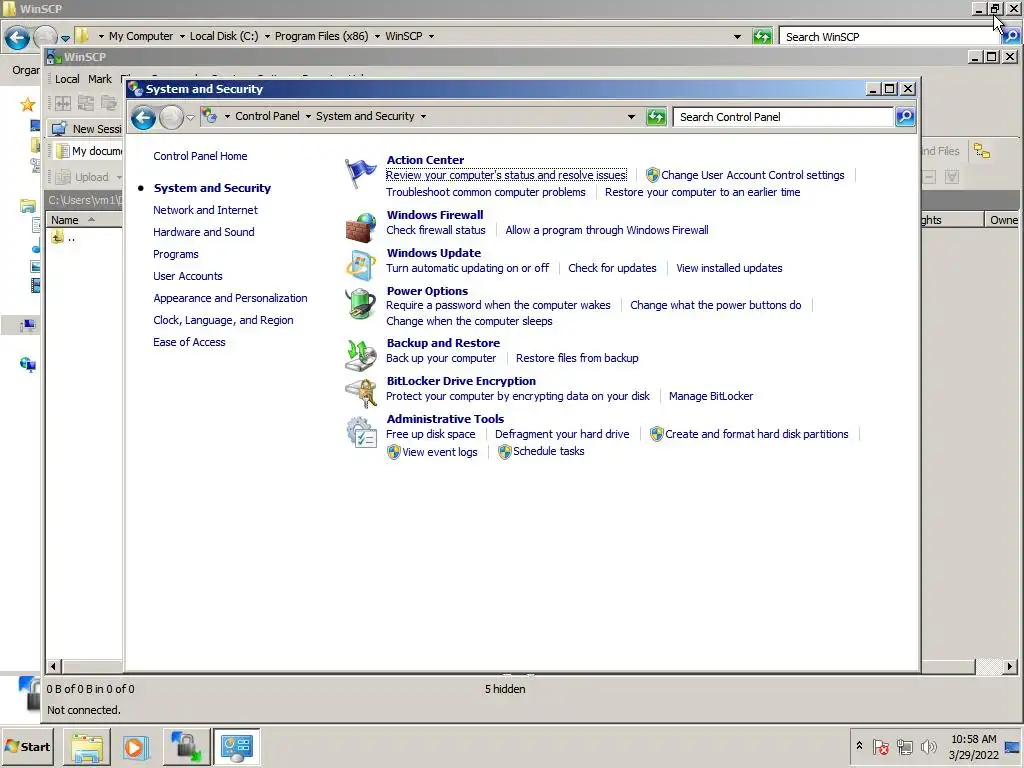Click the Control Panel forward arrow button
The width and height of the screenshot is (1024, 768).
point(171,118)
